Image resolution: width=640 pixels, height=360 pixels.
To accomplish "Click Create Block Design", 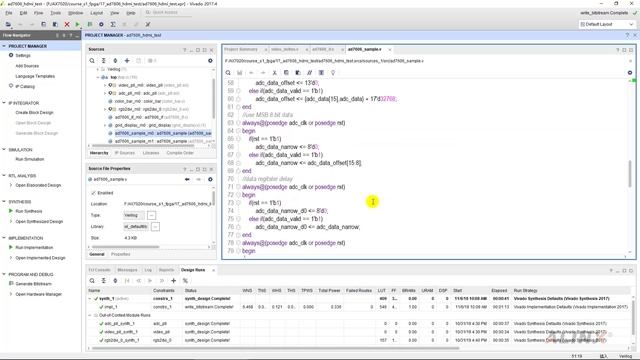I will [x=35, y=113].
